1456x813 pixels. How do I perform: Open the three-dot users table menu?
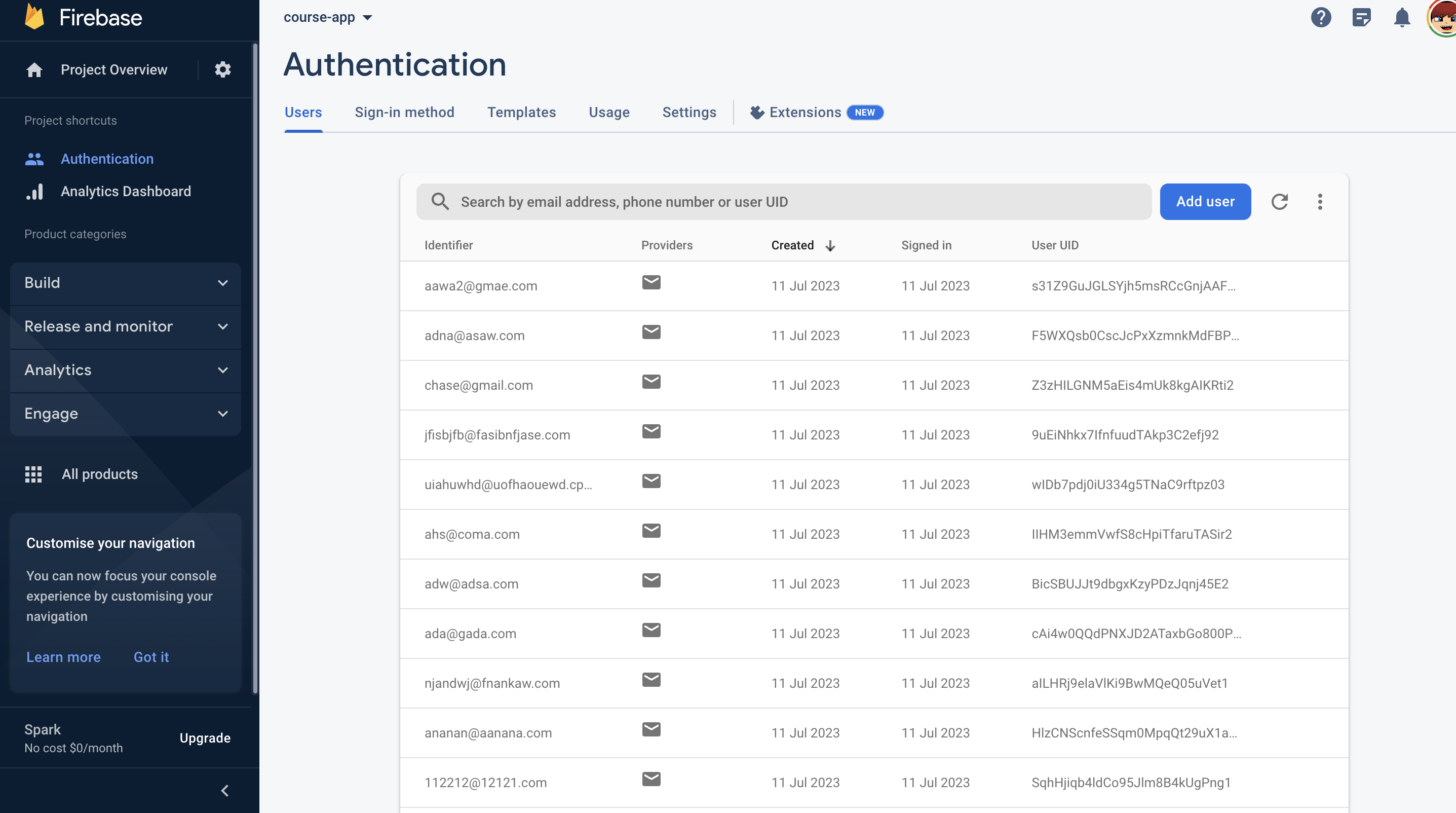coord(1320,202)
